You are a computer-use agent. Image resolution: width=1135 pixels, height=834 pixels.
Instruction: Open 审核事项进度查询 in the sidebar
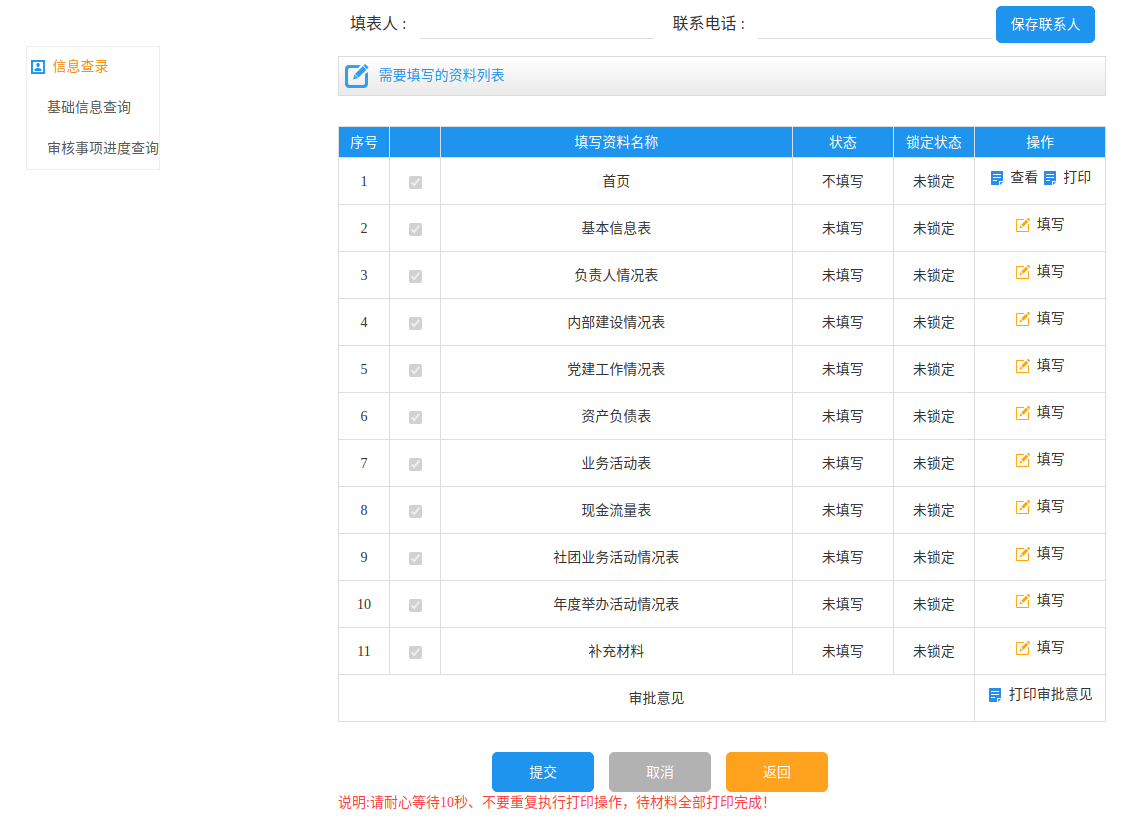coord(103,148)
